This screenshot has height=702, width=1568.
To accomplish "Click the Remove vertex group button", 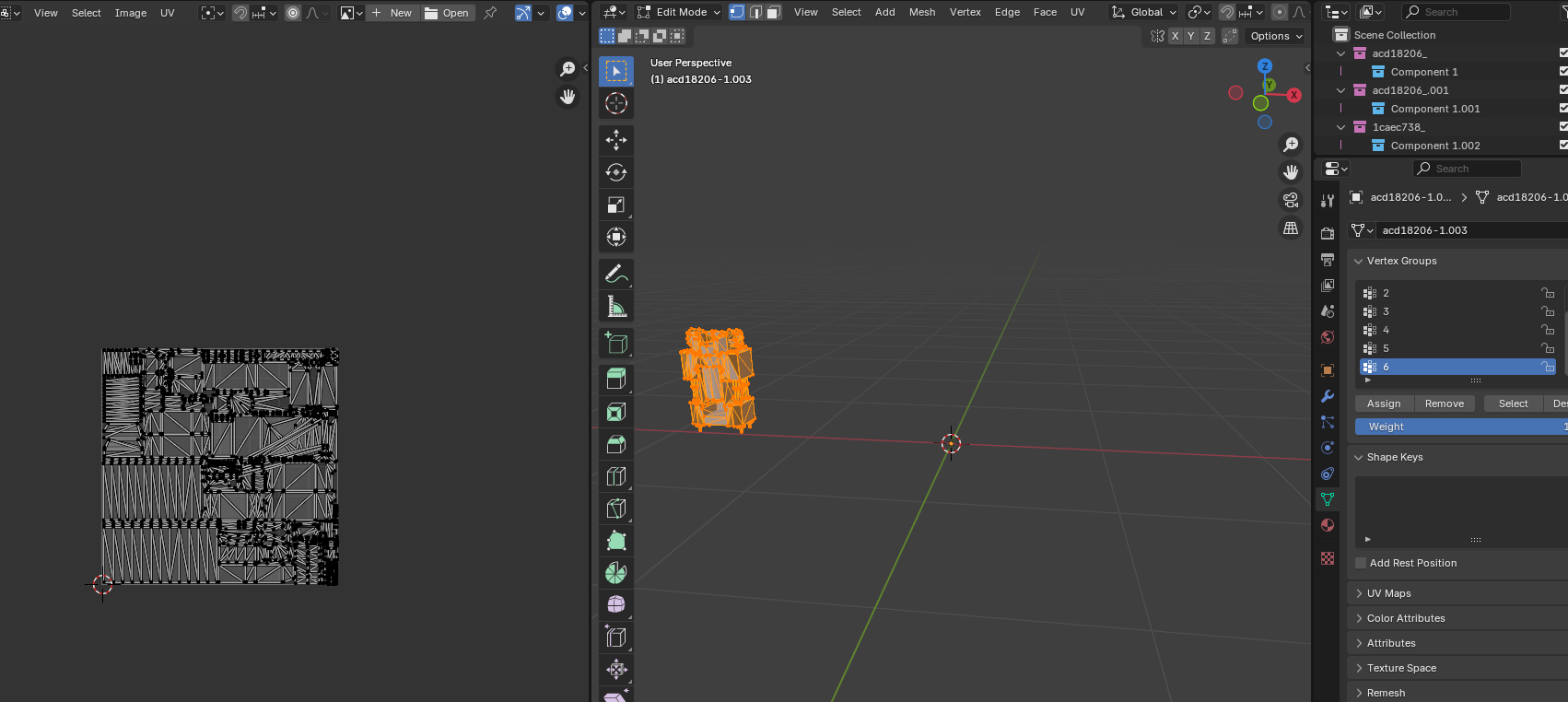I will click(1445, 404).
